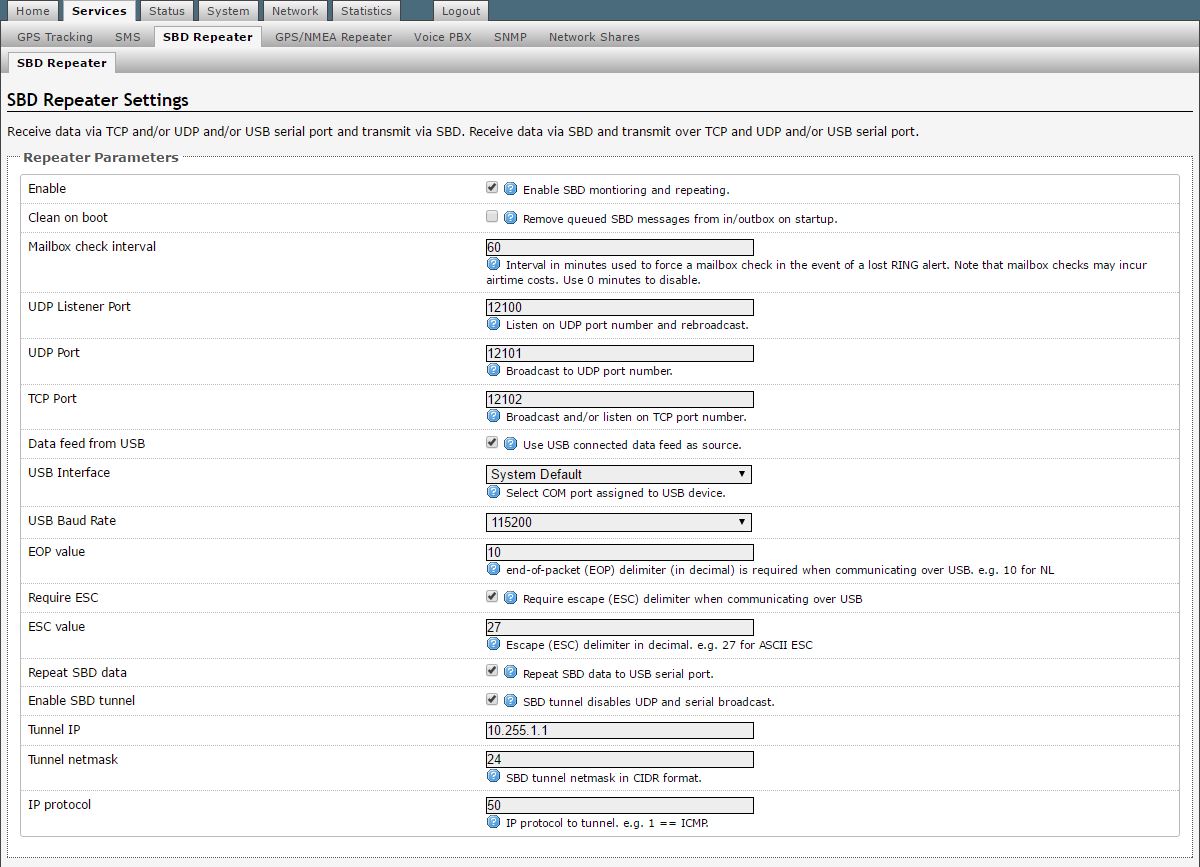Click the Logout menu item
Screen dimensions: 1200x867
[460, 11]
